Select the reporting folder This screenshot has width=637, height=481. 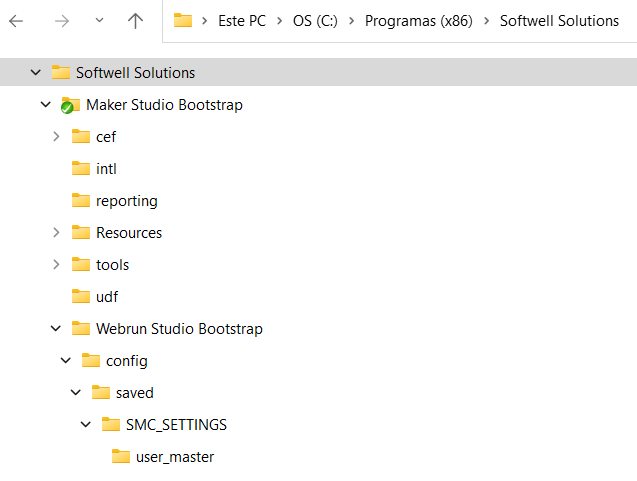[x=126, y=200]
